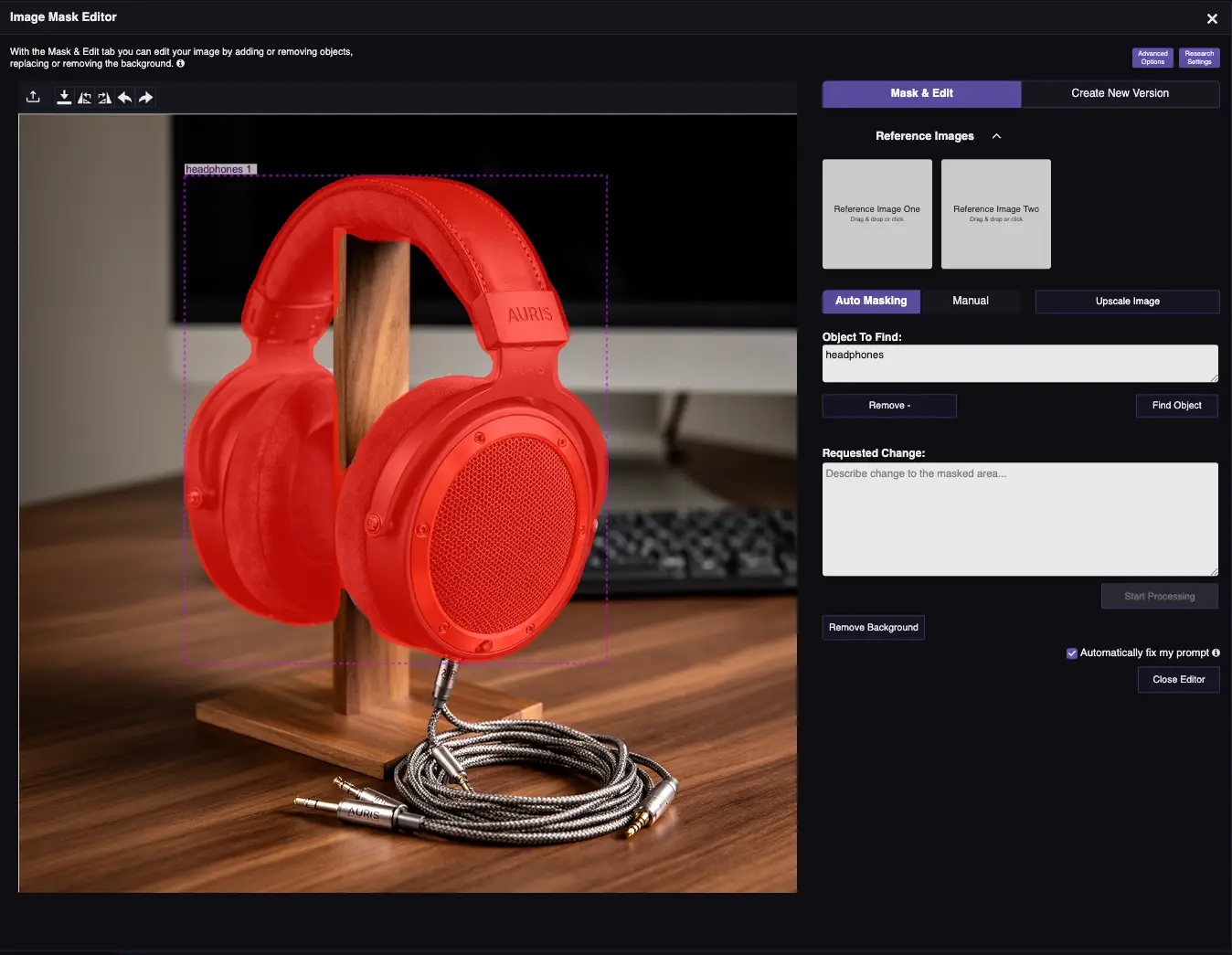1232x955 pixels.
Task: Click the download image icon
Action: click(64, 97)
